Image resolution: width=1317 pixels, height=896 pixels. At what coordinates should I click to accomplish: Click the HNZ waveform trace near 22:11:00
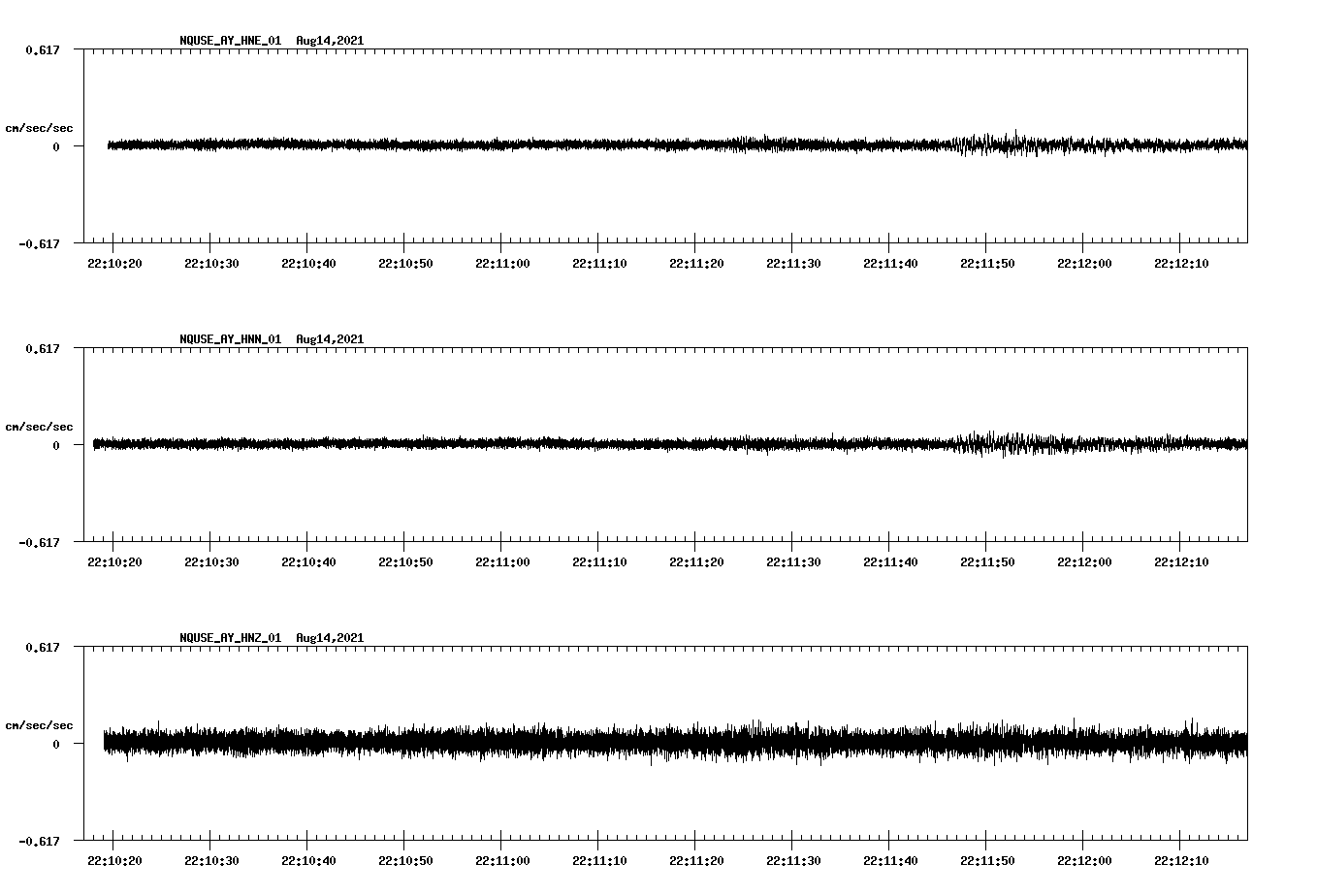click(x=501, y=744)
